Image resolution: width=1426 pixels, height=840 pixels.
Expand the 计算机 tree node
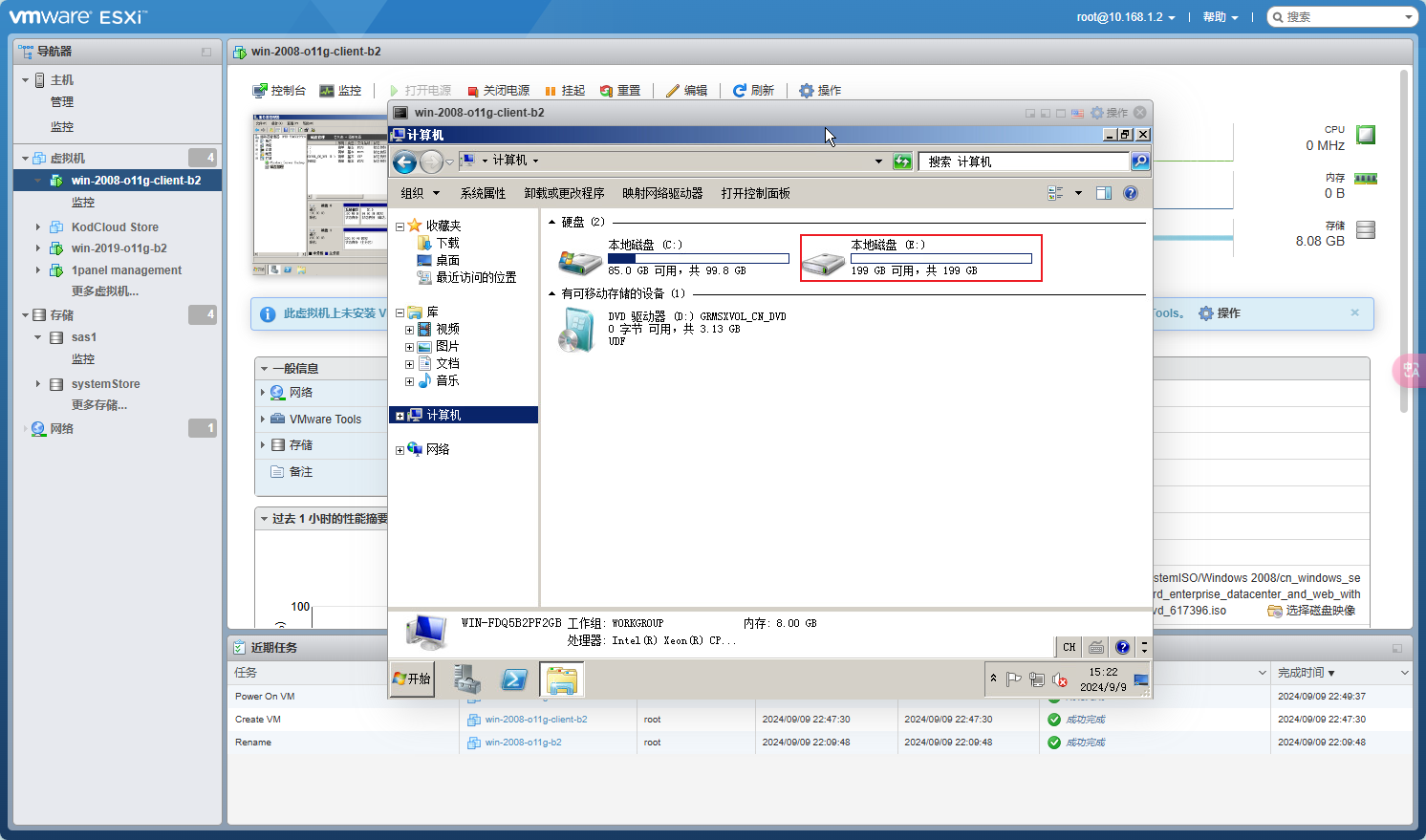point(400,416)
